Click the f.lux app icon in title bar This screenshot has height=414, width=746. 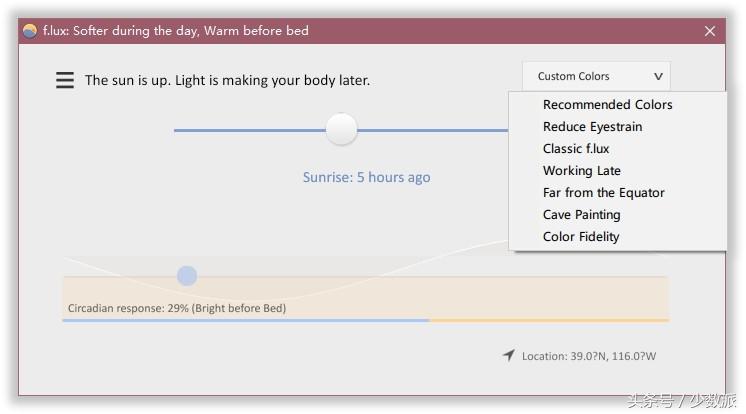point(30,31)
